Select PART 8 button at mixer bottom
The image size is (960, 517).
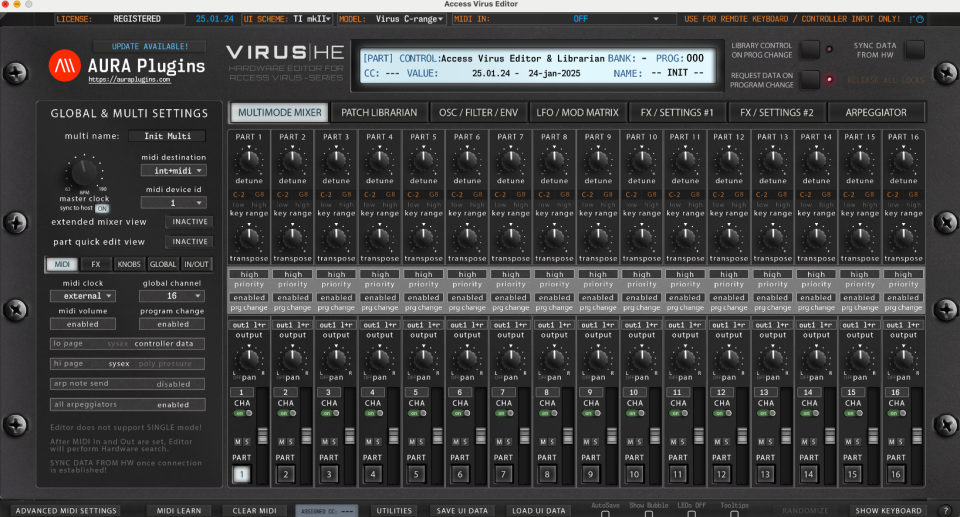click(547, 474)
